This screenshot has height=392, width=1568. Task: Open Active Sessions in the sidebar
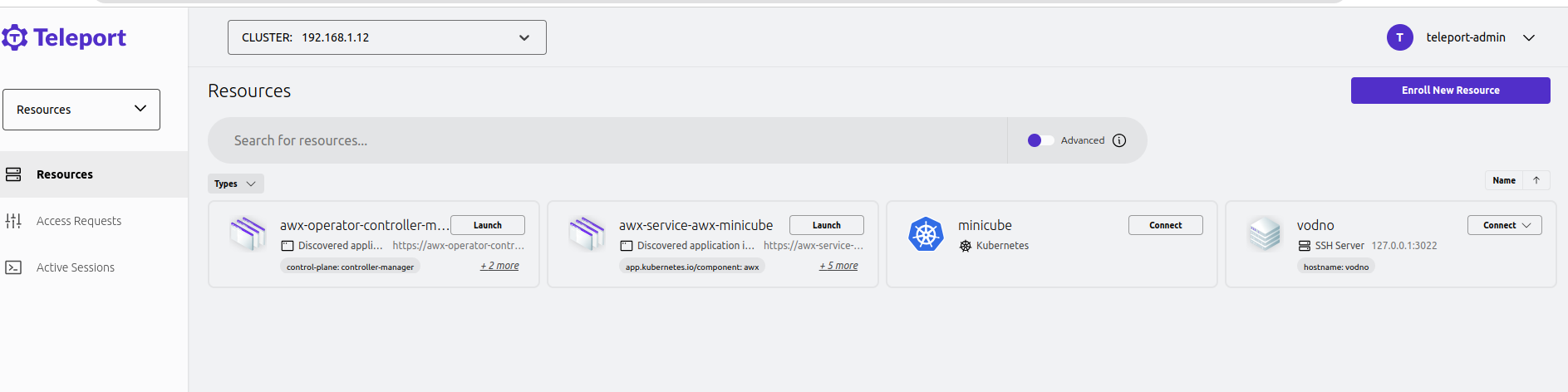[x=94, y=267]
